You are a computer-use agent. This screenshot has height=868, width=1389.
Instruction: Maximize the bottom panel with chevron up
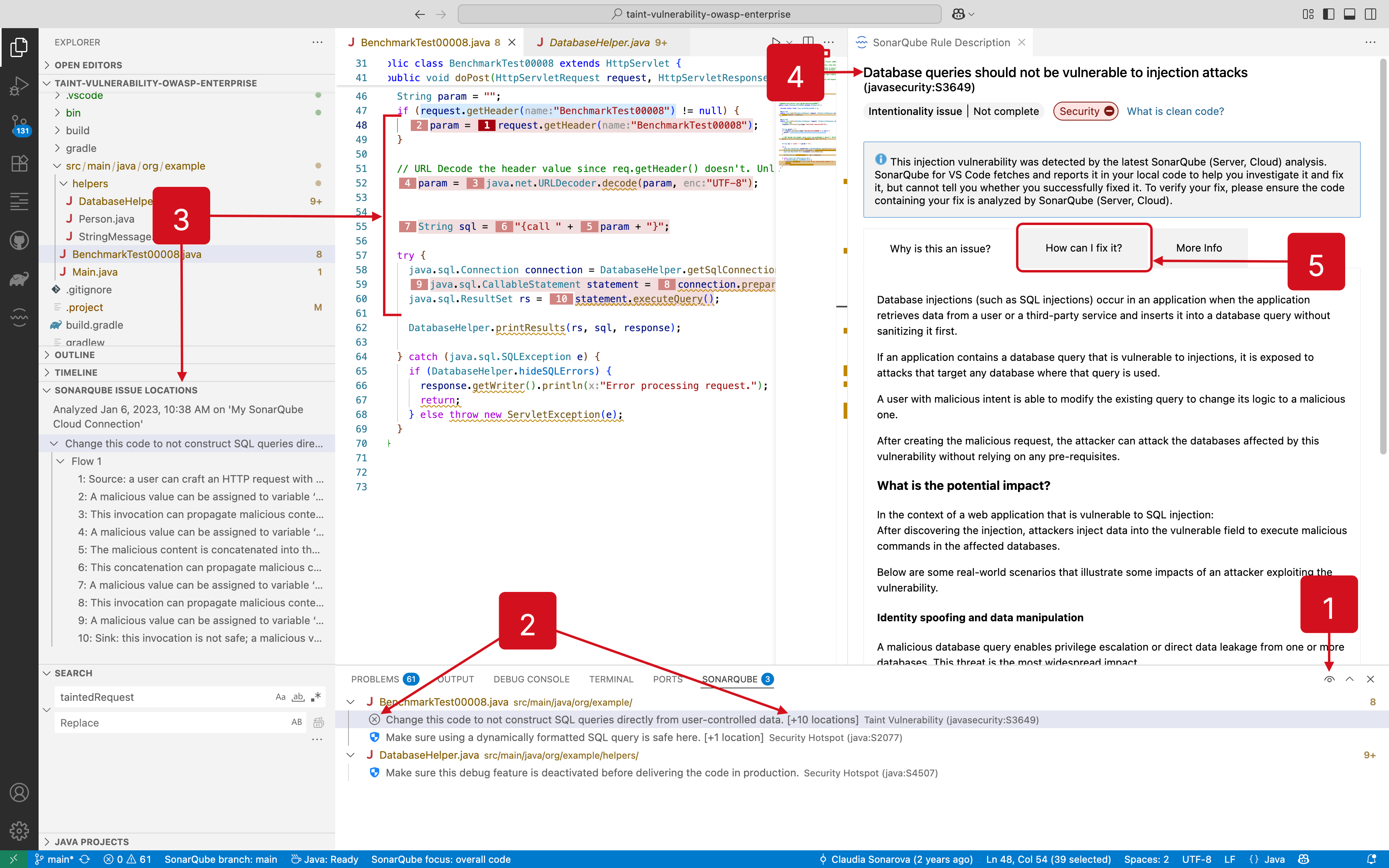pyautogui.click(x=1350, y=679)
